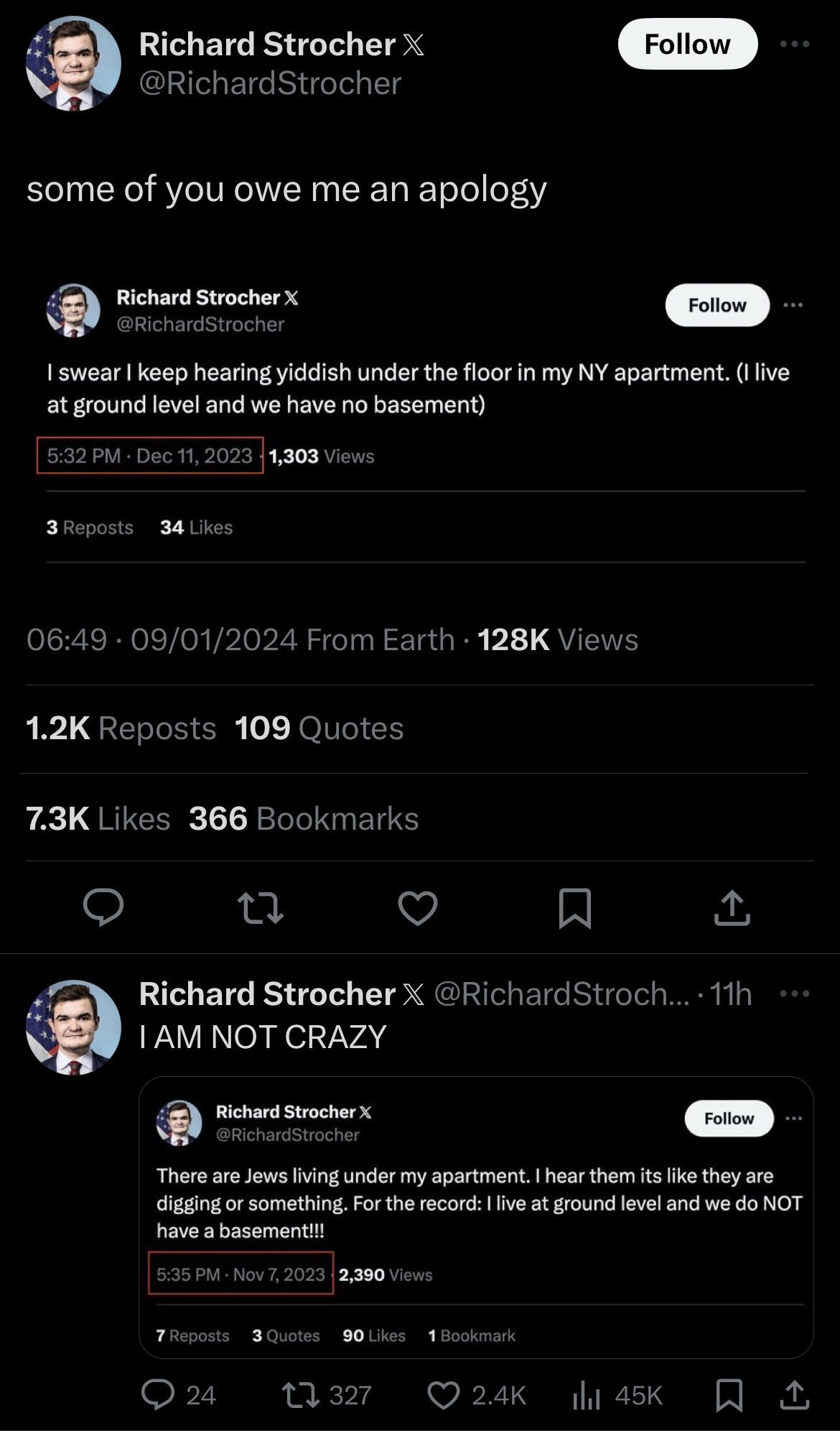
Task: Like the main apology post
Action: [418, 907]
